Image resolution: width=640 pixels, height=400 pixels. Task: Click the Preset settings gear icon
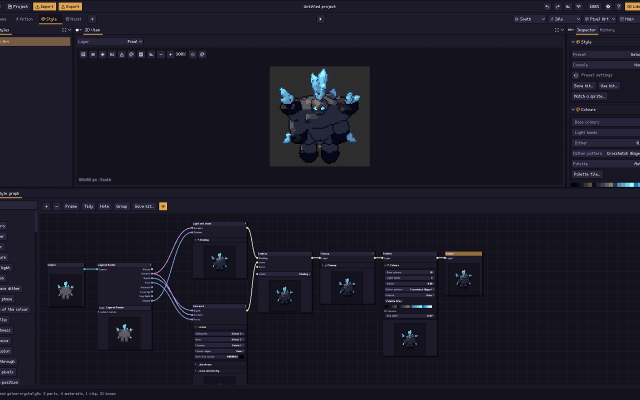click(576, 75)
